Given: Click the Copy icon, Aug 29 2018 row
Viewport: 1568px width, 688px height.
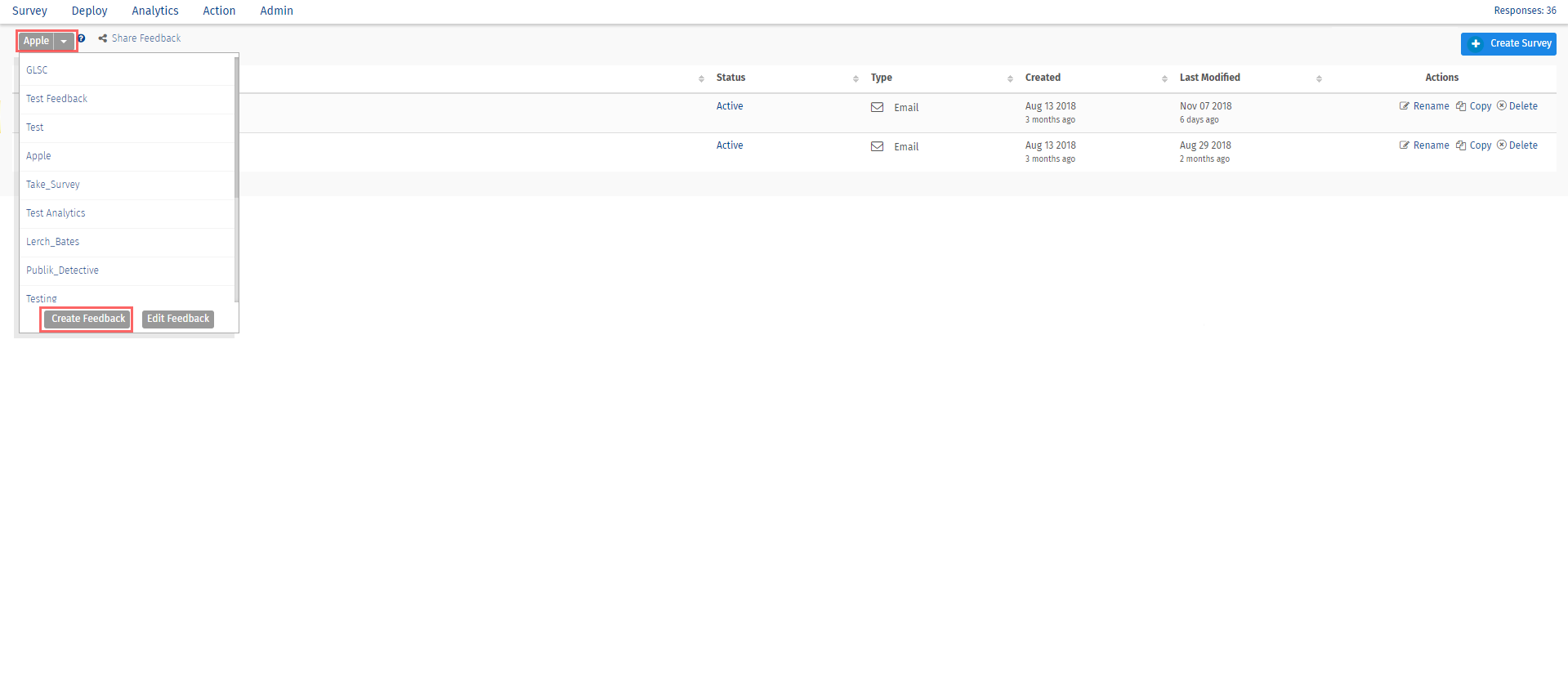Looking at the screenshot, I should (1461, 145).
